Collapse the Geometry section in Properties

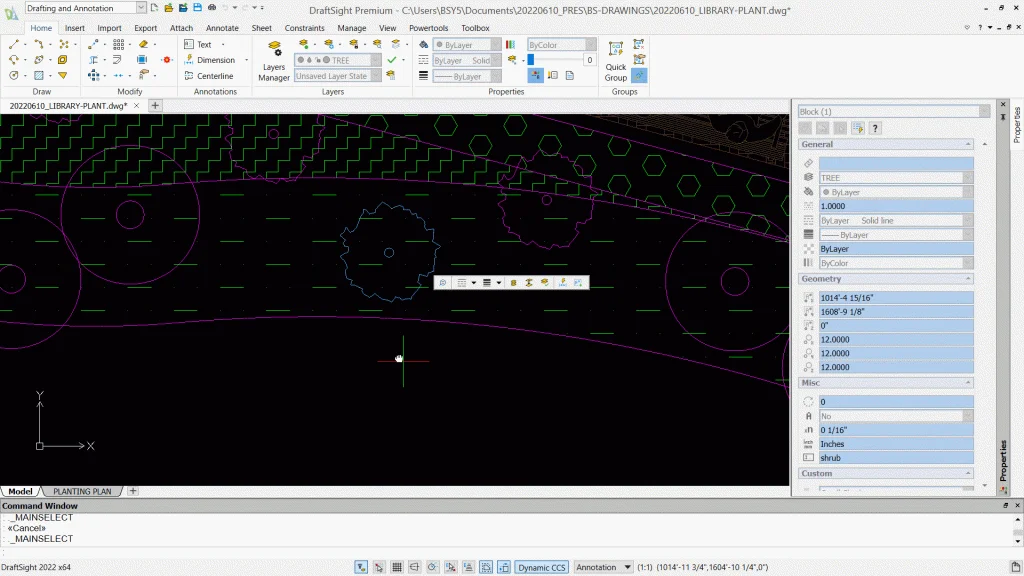point(968,279)
